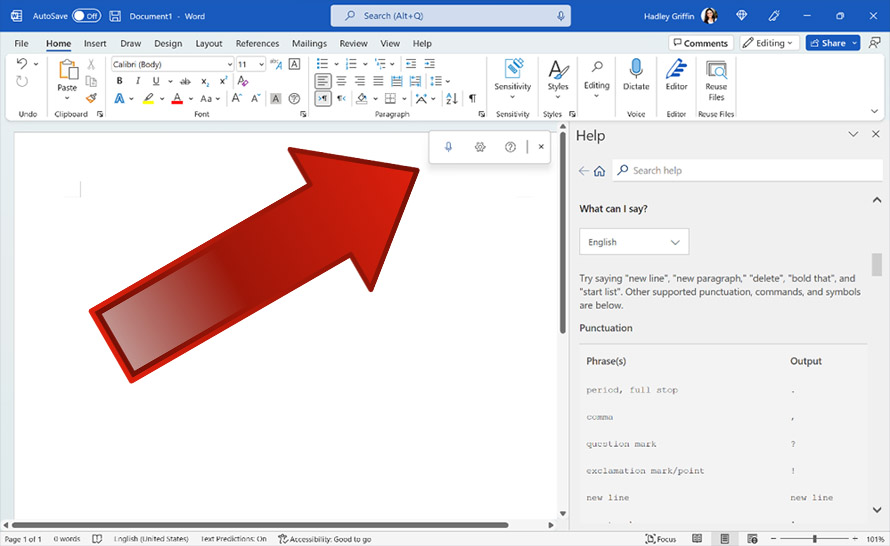Click the Help home icon
890x546 pixels.
point(599,171)
